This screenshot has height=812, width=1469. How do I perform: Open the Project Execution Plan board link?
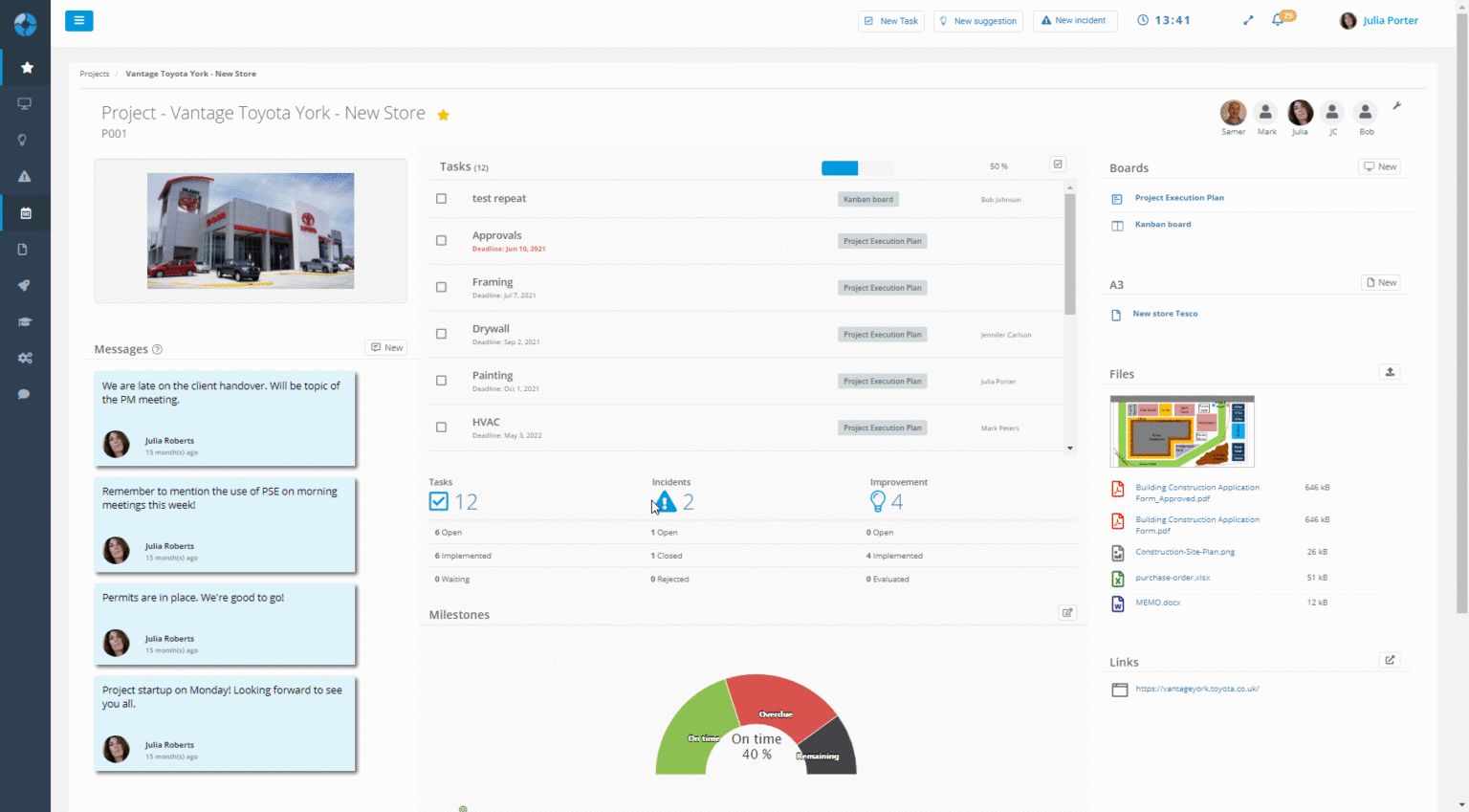pyautogui.click(x=1178, y=198)
